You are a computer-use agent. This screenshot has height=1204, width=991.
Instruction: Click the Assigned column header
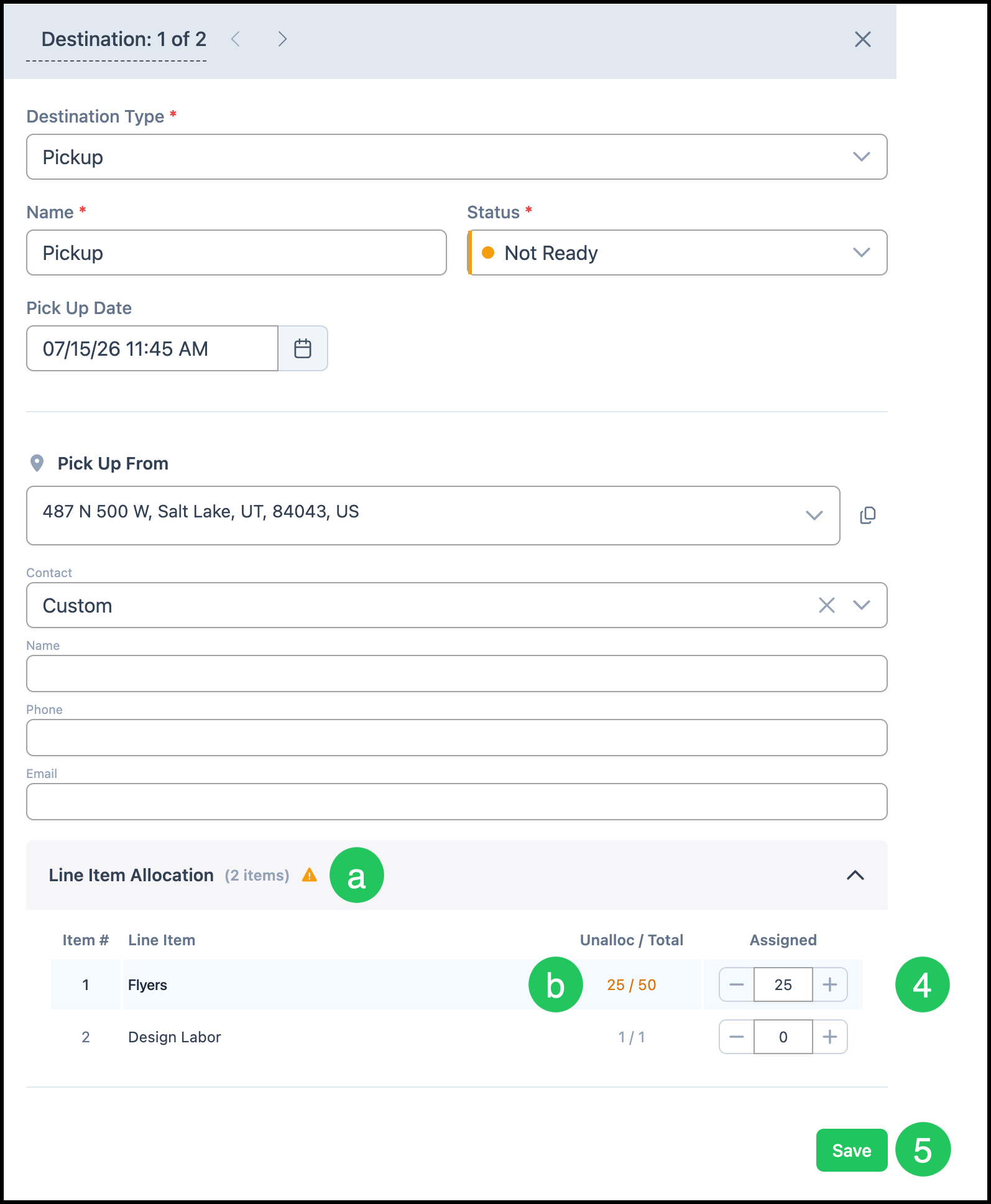(x=783, y=940)
